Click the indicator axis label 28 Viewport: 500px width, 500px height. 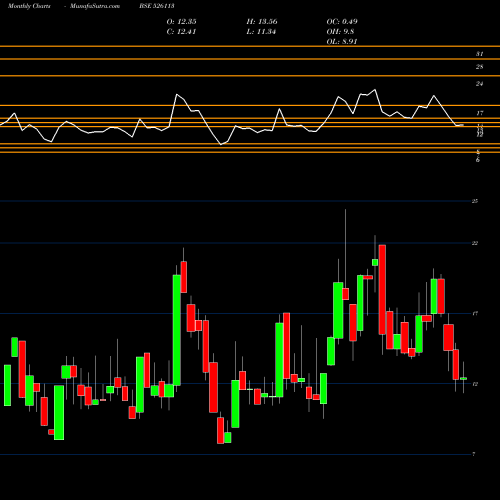[x=479, y=67]
